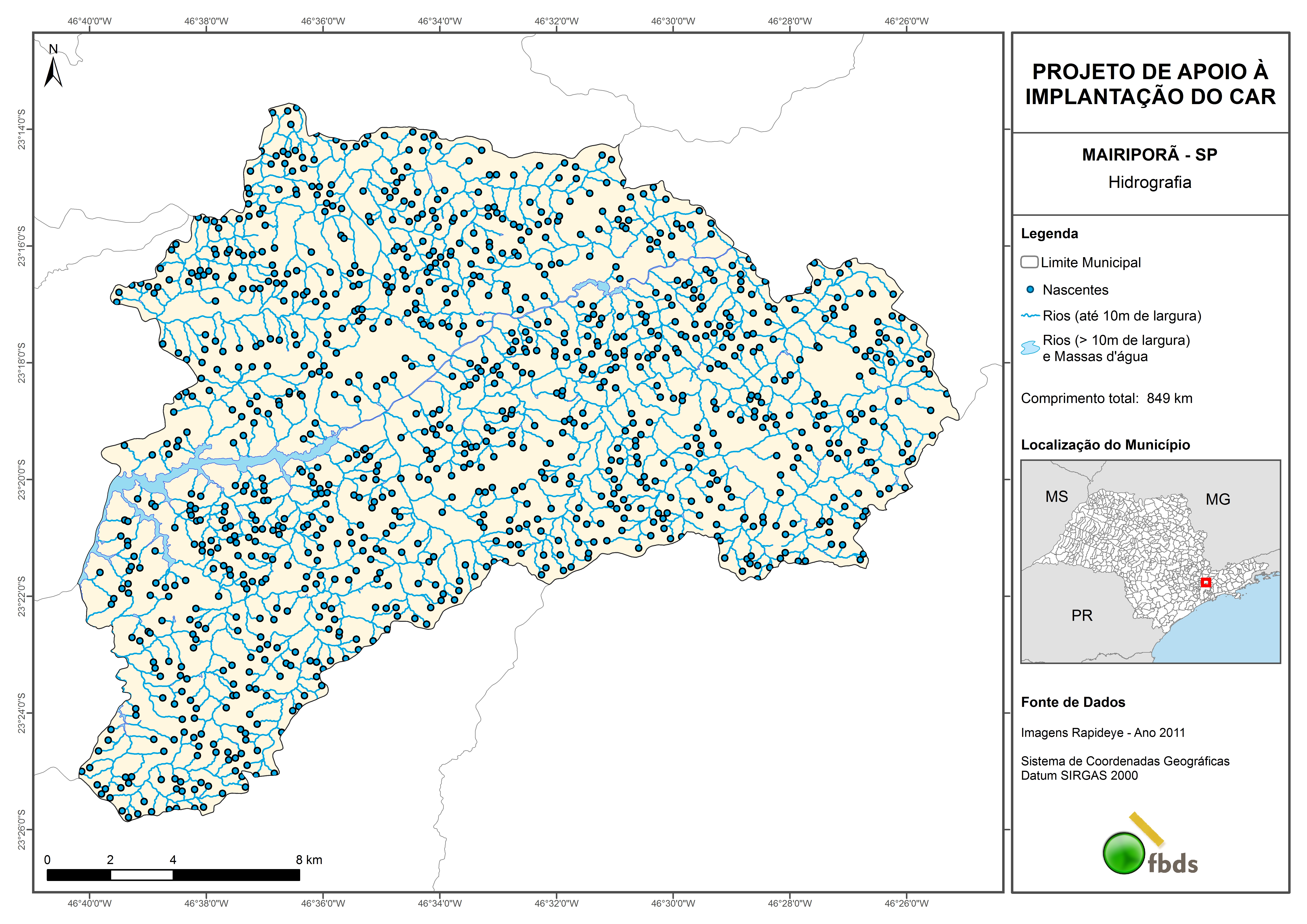Image resolution: width=1307 pixels, height=924 pixels.
Task: Click the top 46°26'0"W longitude label
Action: 906,21
